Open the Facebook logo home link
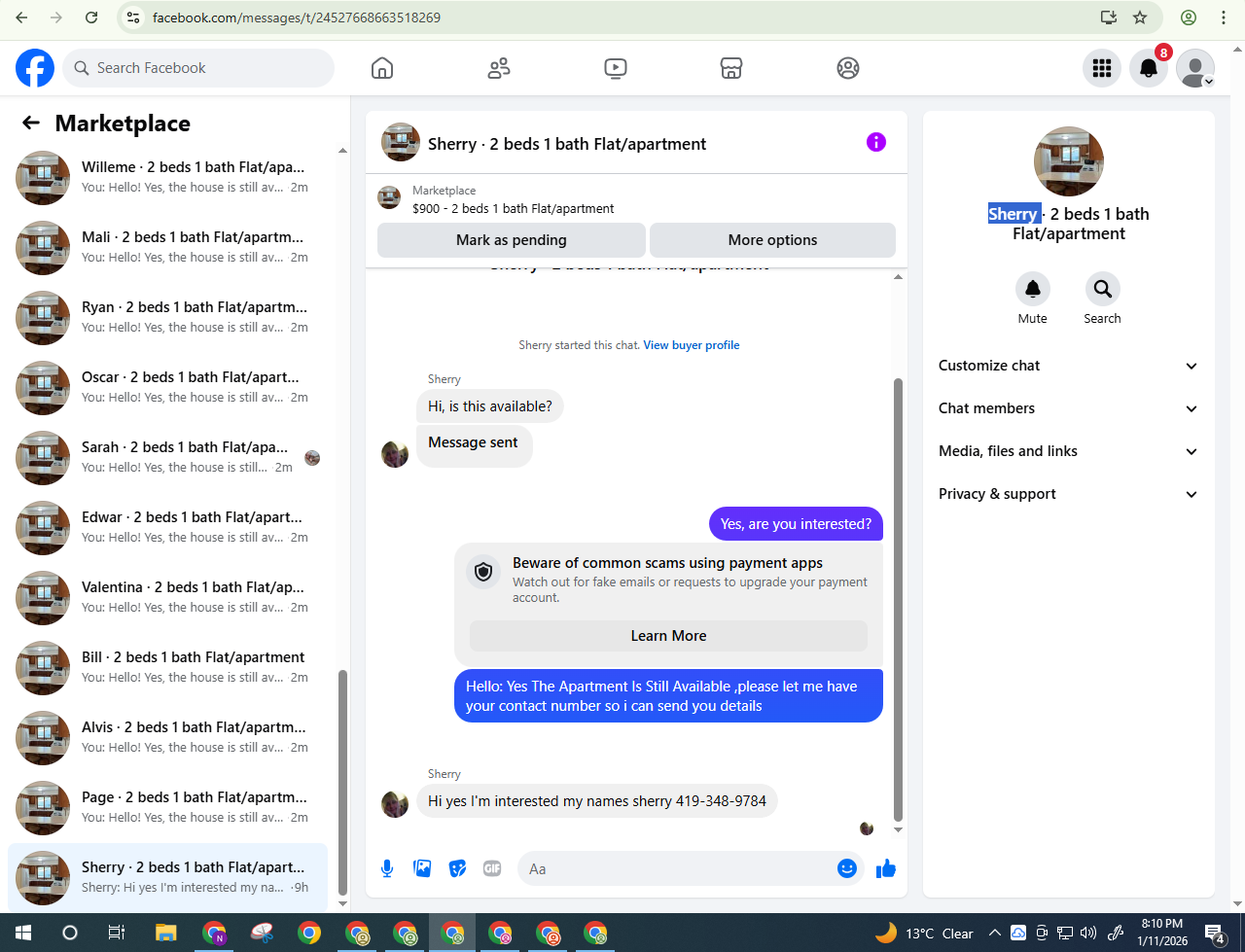Screen dimensions: 1245x952 click(x=35, y=68)
